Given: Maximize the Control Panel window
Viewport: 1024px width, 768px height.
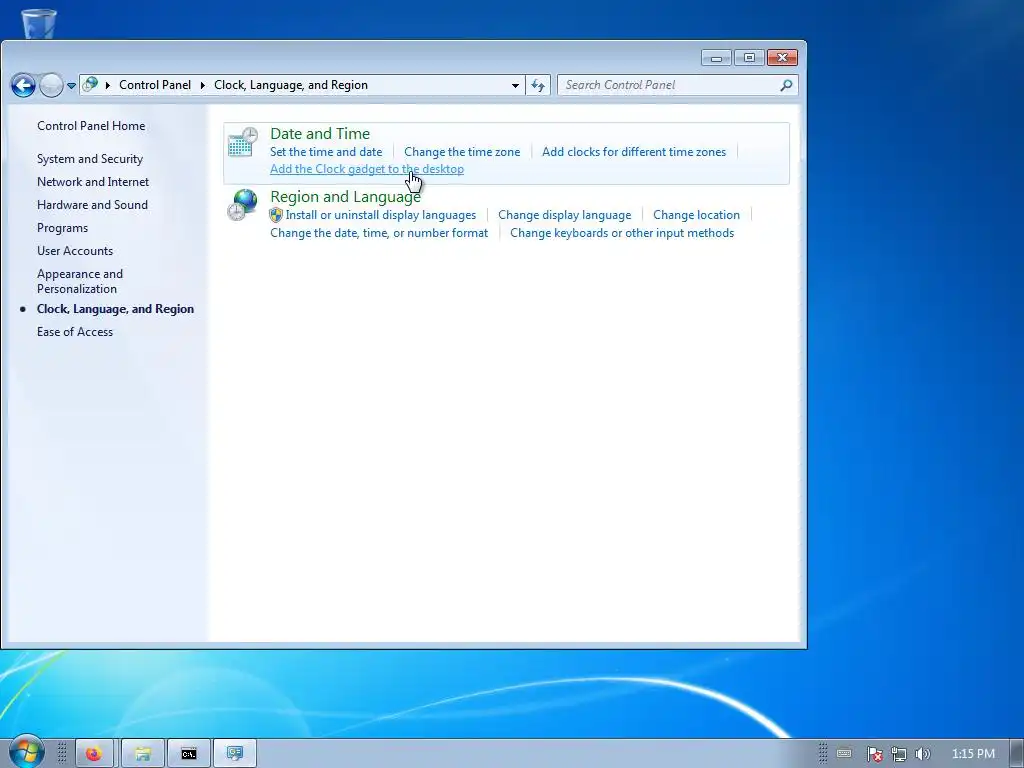Looking at the screenshot, I should coord(749,58).
